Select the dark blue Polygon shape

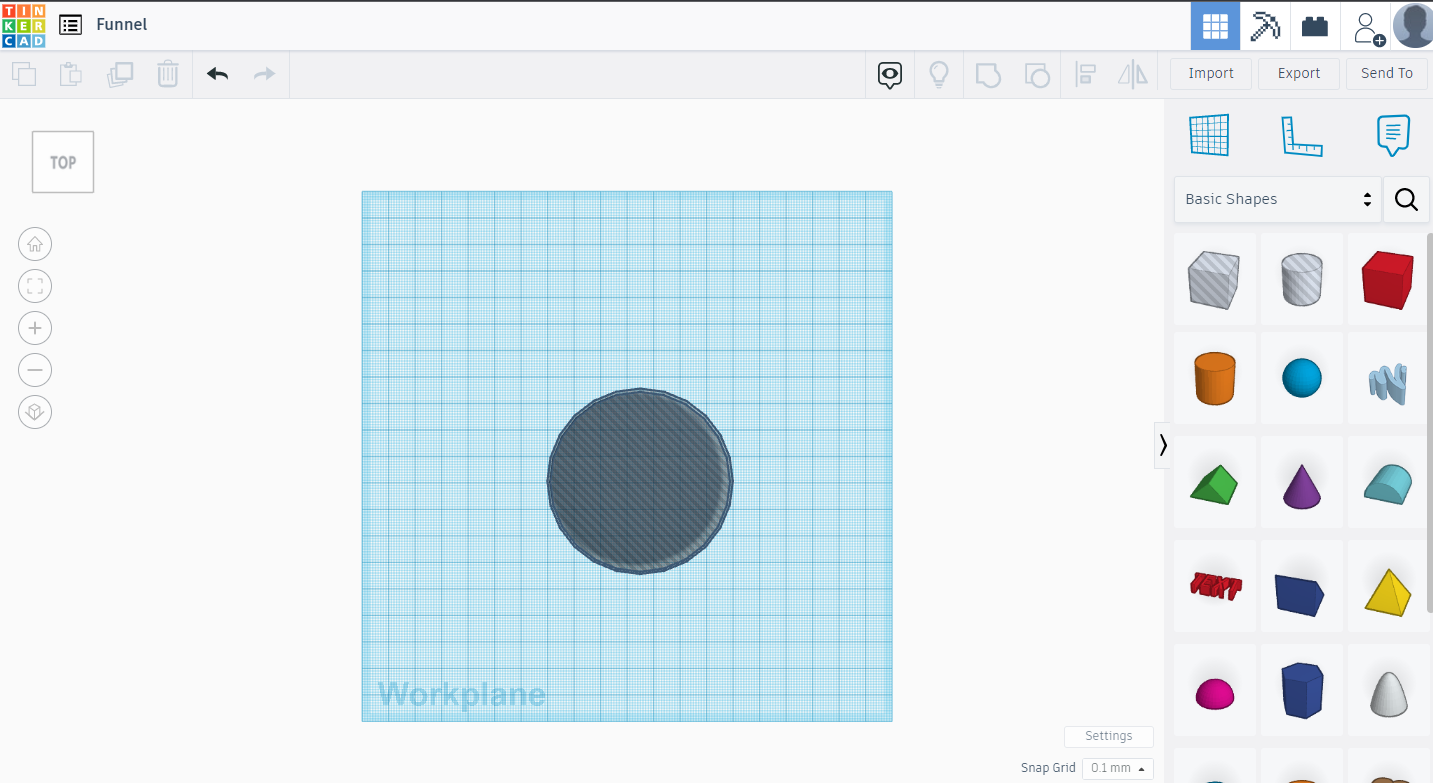[1302, 691]
